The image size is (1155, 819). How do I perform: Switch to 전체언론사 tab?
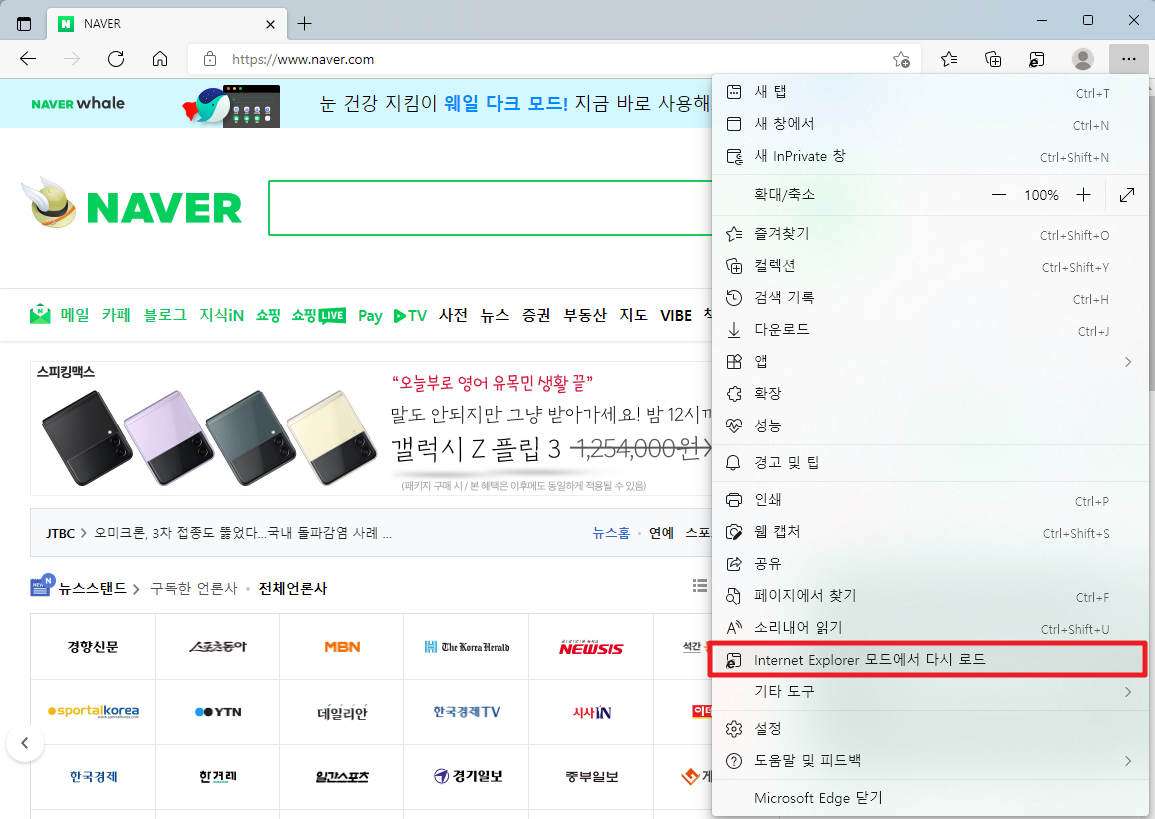point(292,588)
